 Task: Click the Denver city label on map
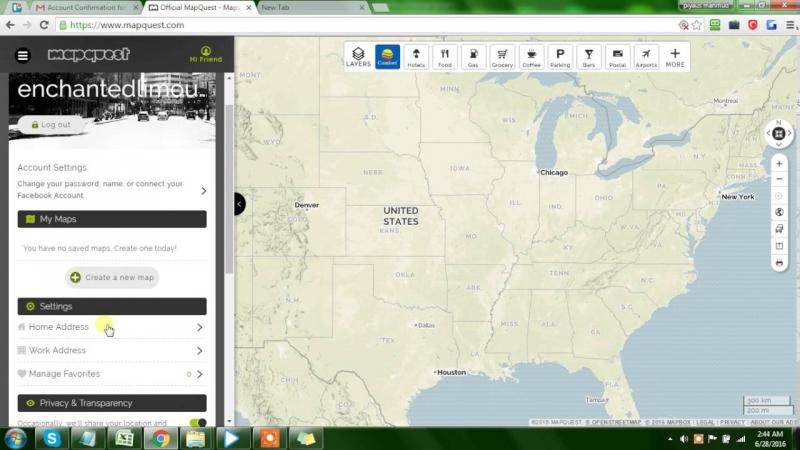pyautogui.click(x=307, y=205)
